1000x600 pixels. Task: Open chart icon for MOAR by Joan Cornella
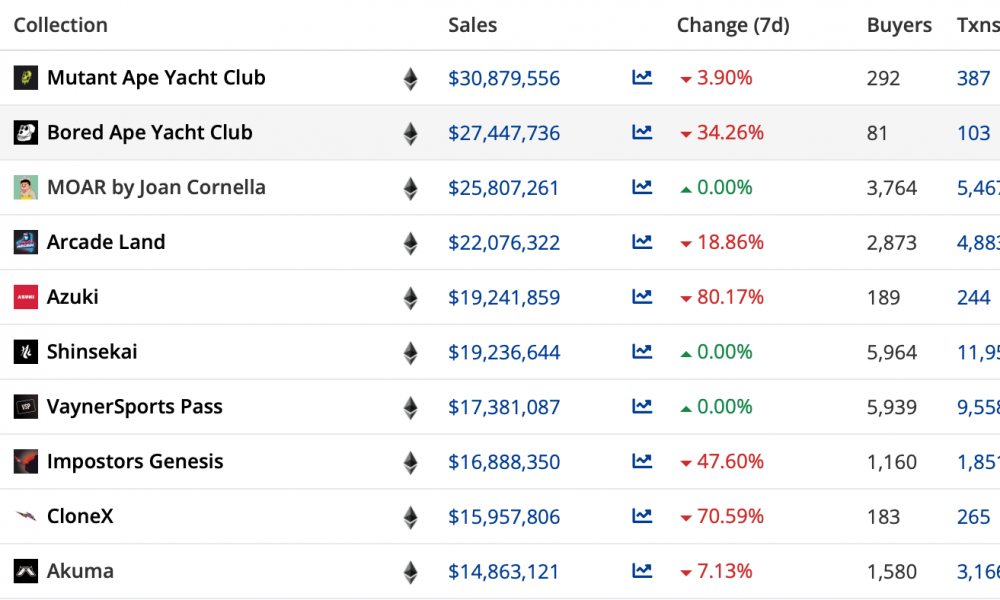pos(642,187)
